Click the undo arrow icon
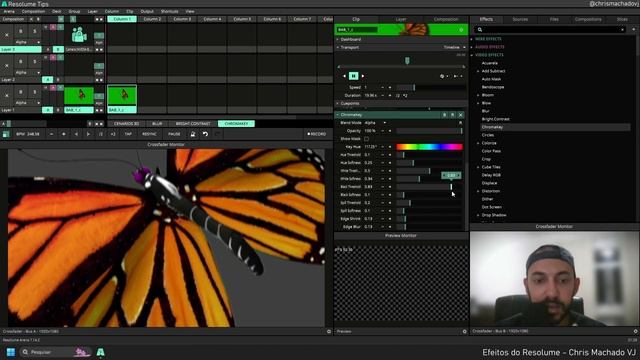 click(205, 134)
